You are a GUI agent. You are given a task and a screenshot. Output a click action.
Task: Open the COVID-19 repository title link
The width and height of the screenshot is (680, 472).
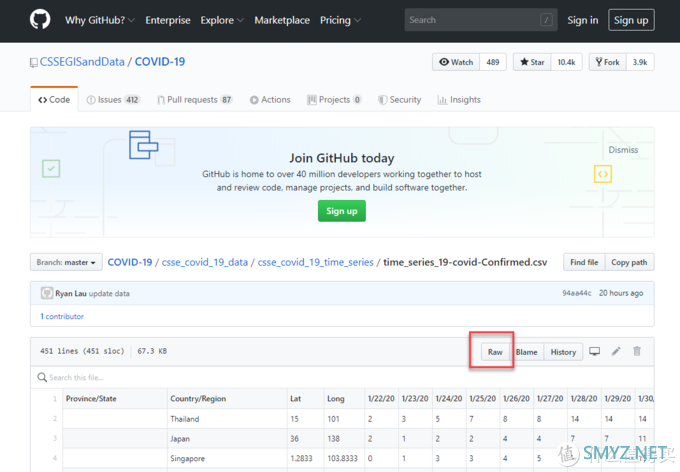click(160, 62)
